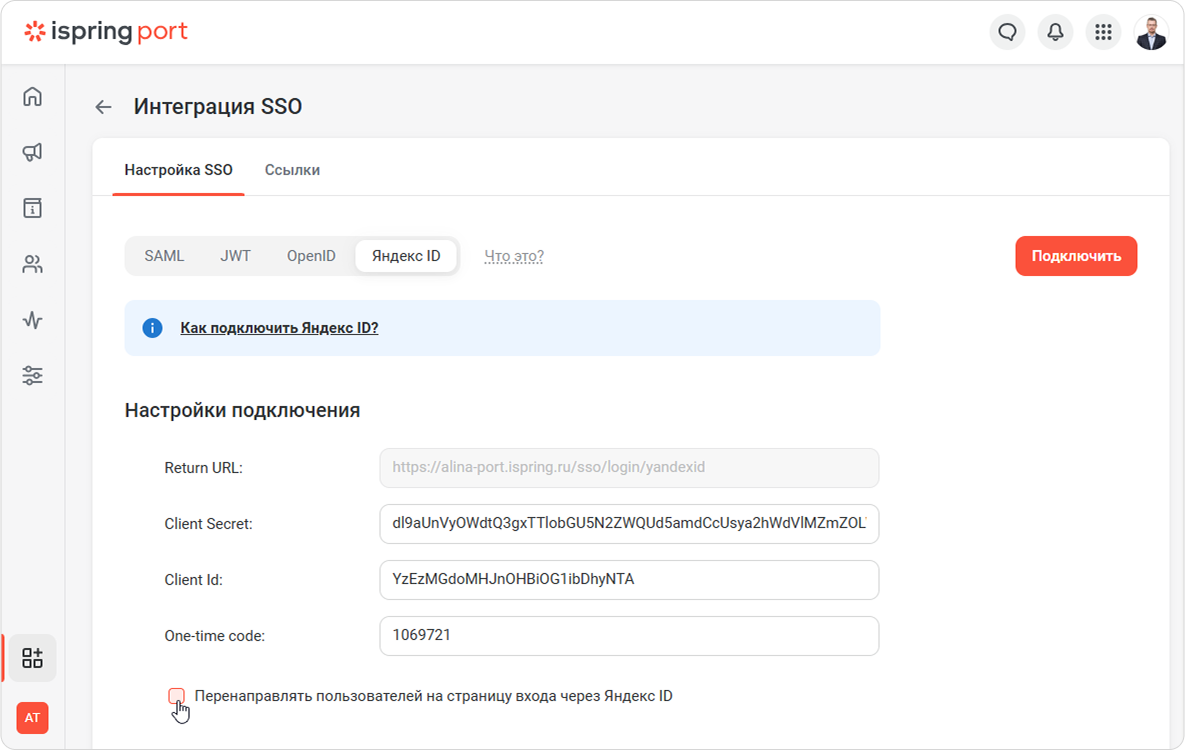The image size is (1185, 750).
Task: Click the Подключить button
Action: (x=1076, y=256)
